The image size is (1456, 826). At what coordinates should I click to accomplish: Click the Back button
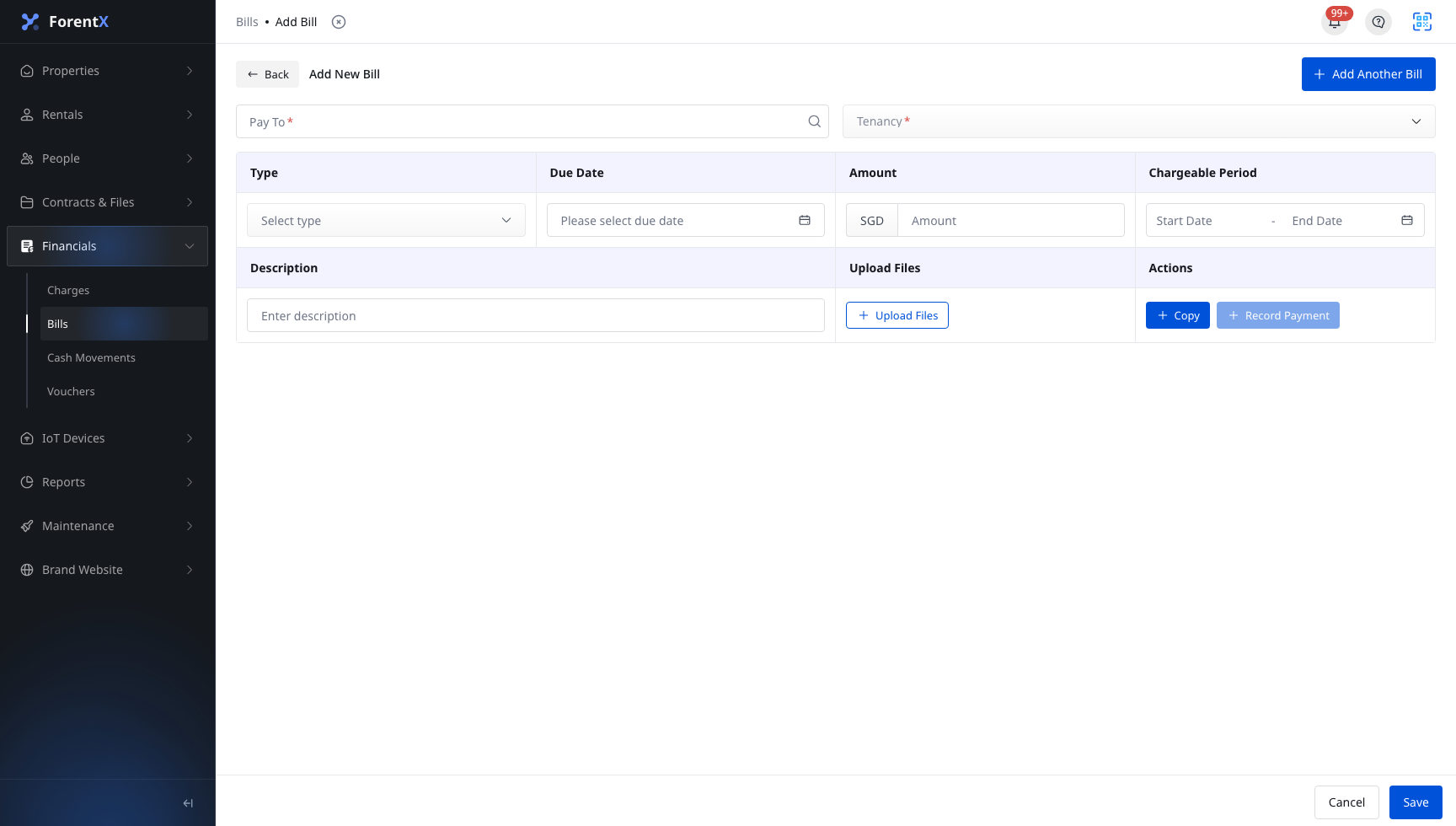(x=267, y=74)
